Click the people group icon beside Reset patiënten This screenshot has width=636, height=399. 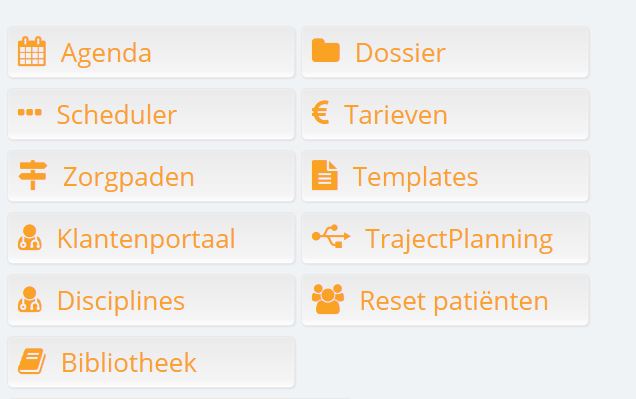[328, 299]
